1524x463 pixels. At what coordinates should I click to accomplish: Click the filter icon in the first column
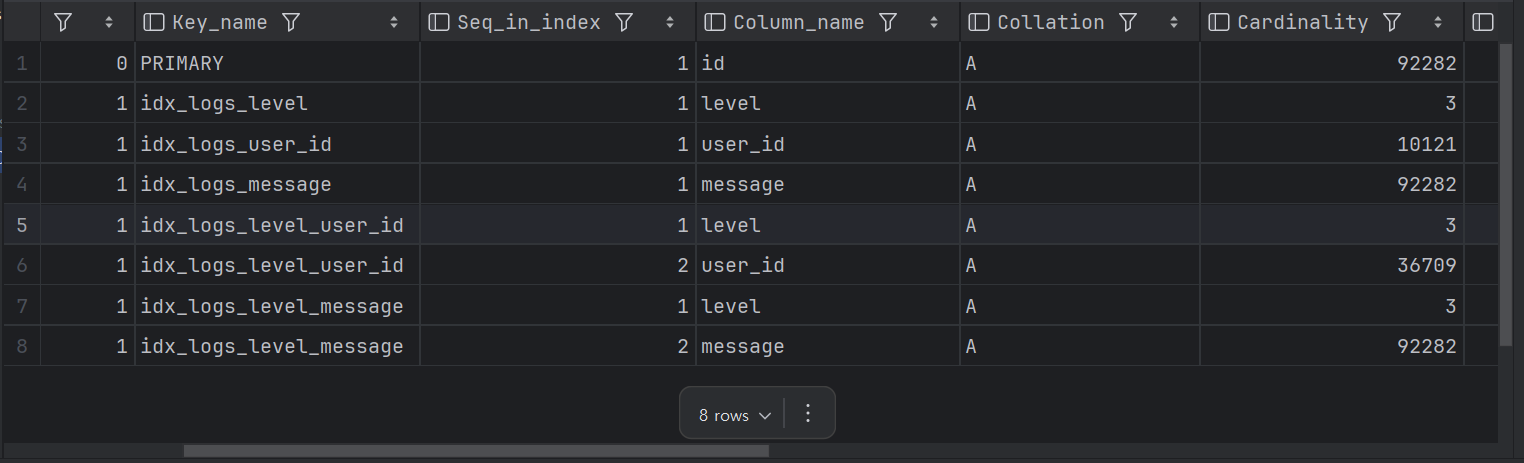coord(63,22)
